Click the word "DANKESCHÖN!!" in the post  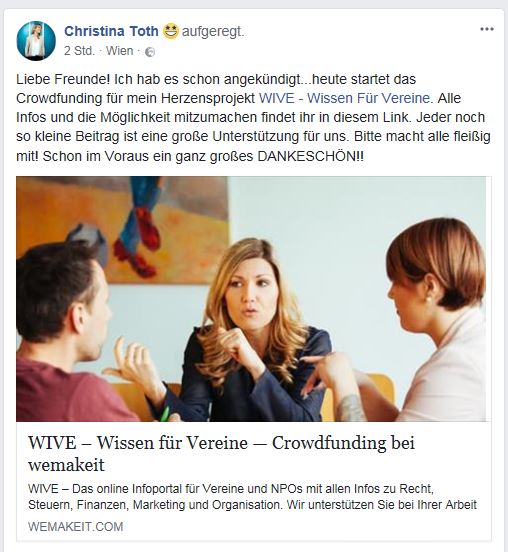point(311,156)
